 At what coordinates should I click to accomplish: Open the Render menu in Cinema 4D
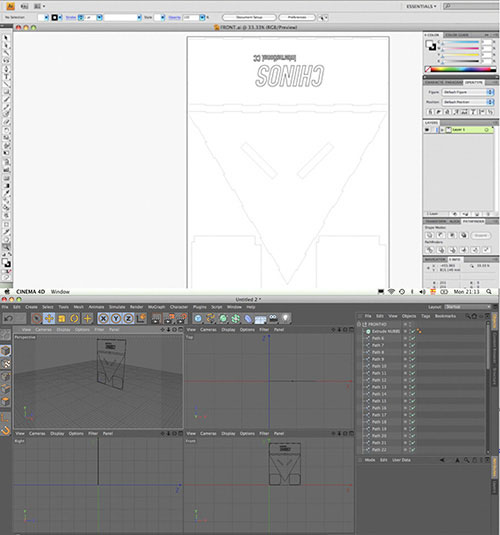click(x=137, y=307)
